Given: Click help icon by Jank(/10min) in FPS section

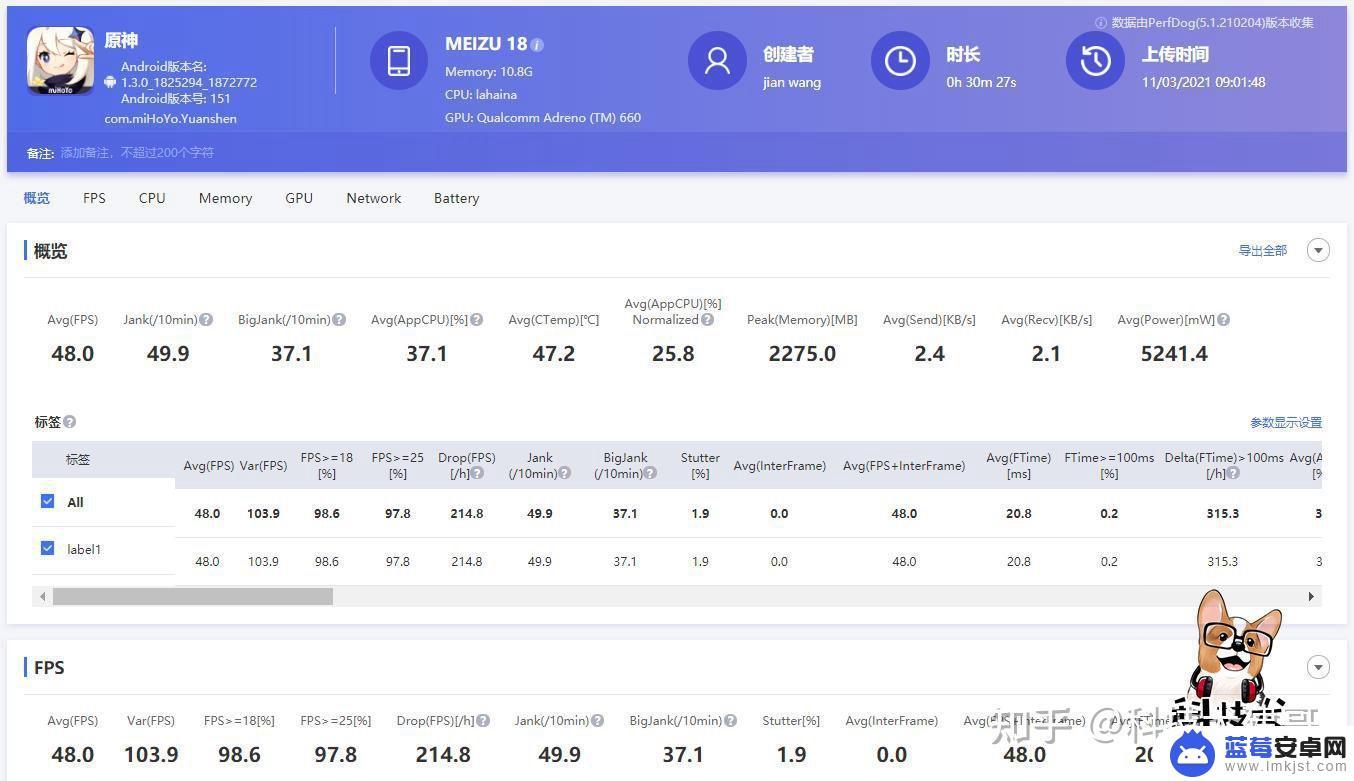Looking at the screenshot, I should (597, 720).
